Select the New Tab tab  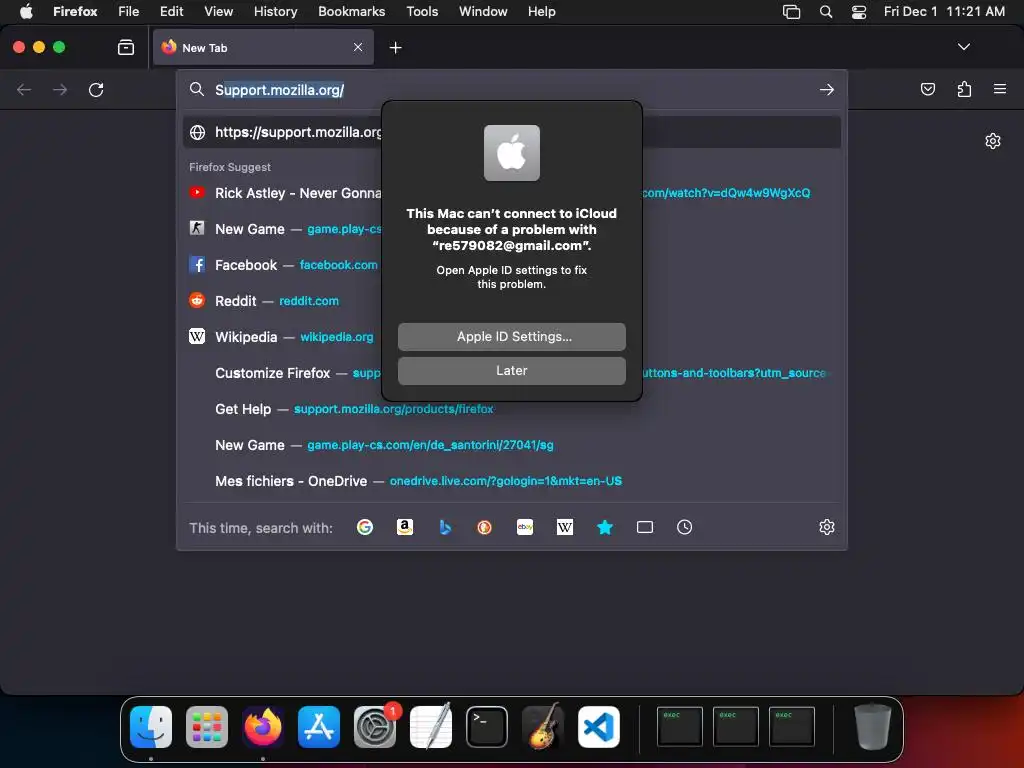pyautogui.click(x=263, y=47)
